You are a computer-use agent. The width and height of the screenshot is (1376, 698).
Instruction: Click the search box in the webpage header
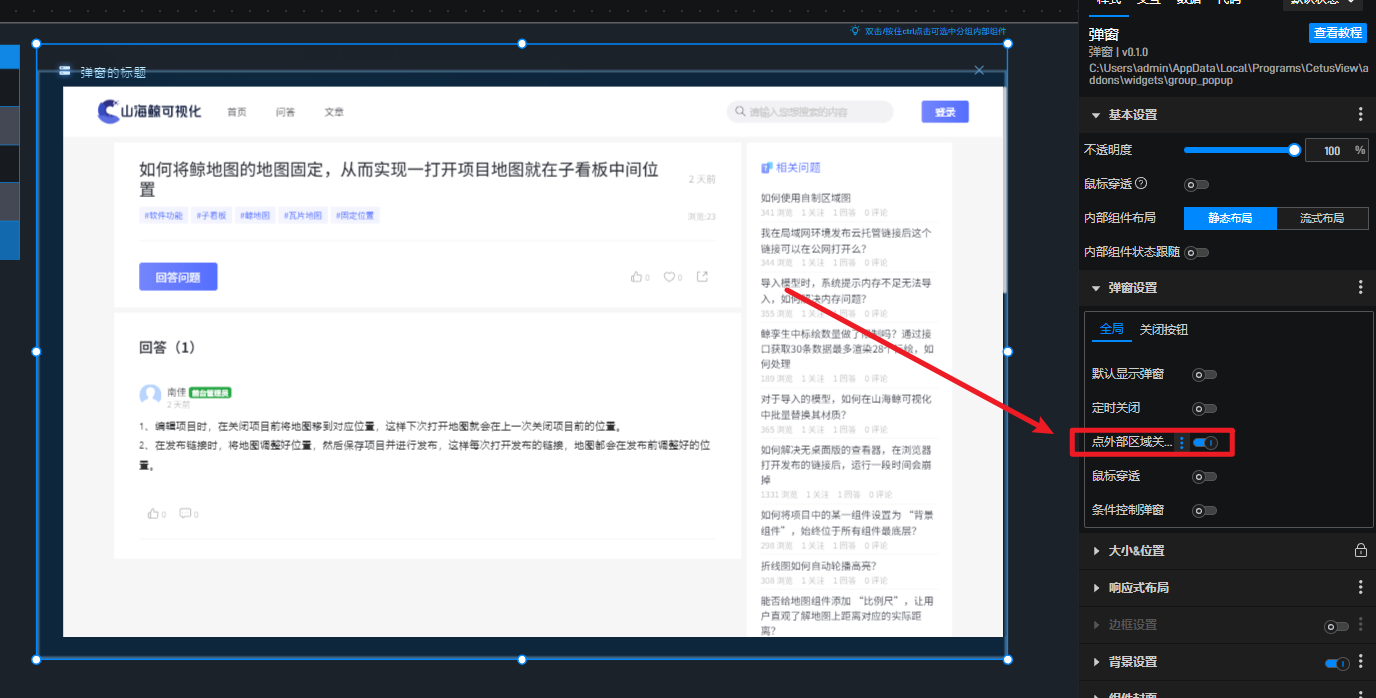click(x=810, y=112)
